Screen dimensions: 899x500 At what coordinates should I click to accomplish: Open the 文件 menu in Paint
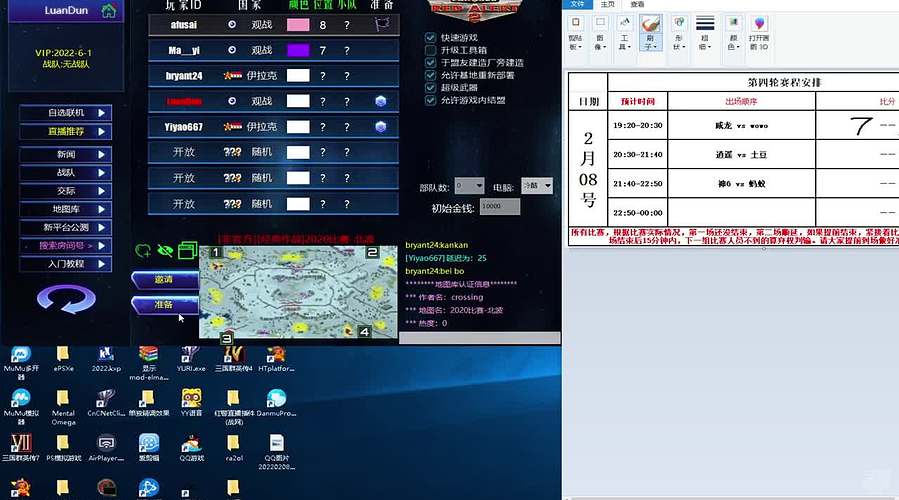pos(577,5)
